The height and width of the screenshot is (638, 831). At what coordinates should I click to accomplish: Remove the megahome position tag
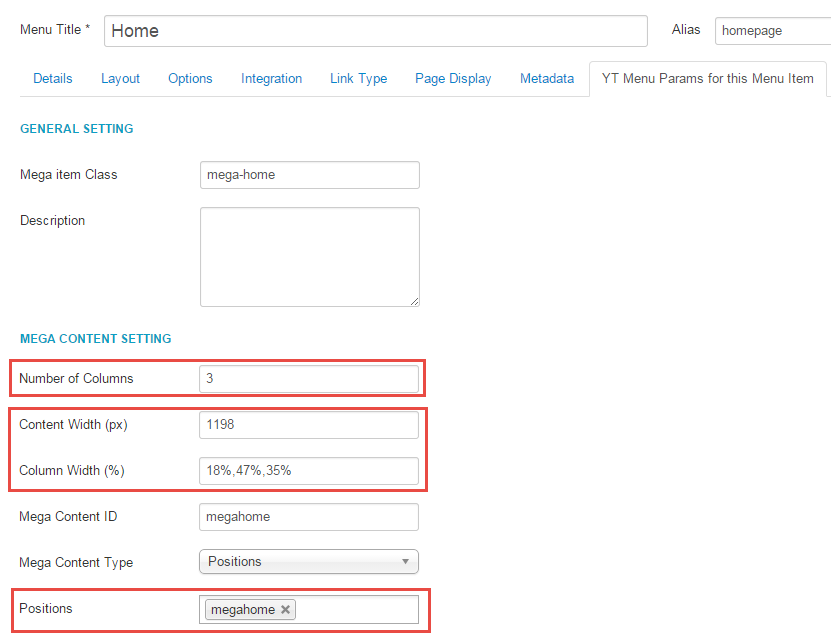pos(285,609)
